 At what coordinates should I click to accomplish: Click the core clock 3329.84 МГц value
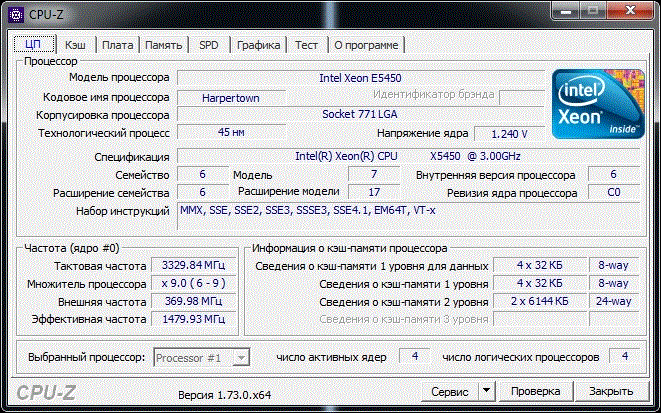pyautogui.click(x=194, y=266)
